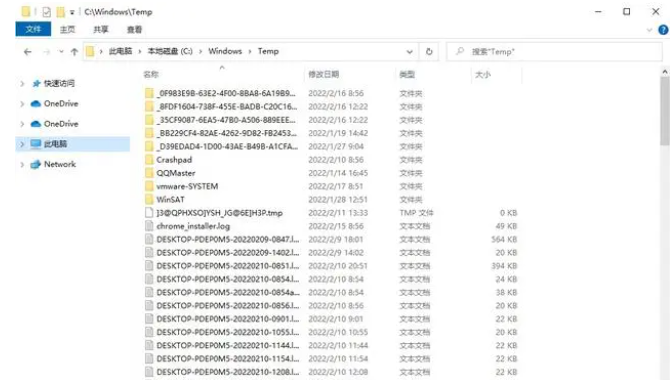Open the recent locations dropdown arrow
Image resolution: width=670 pixels, height=380 pixels.
tap(61, 52)
